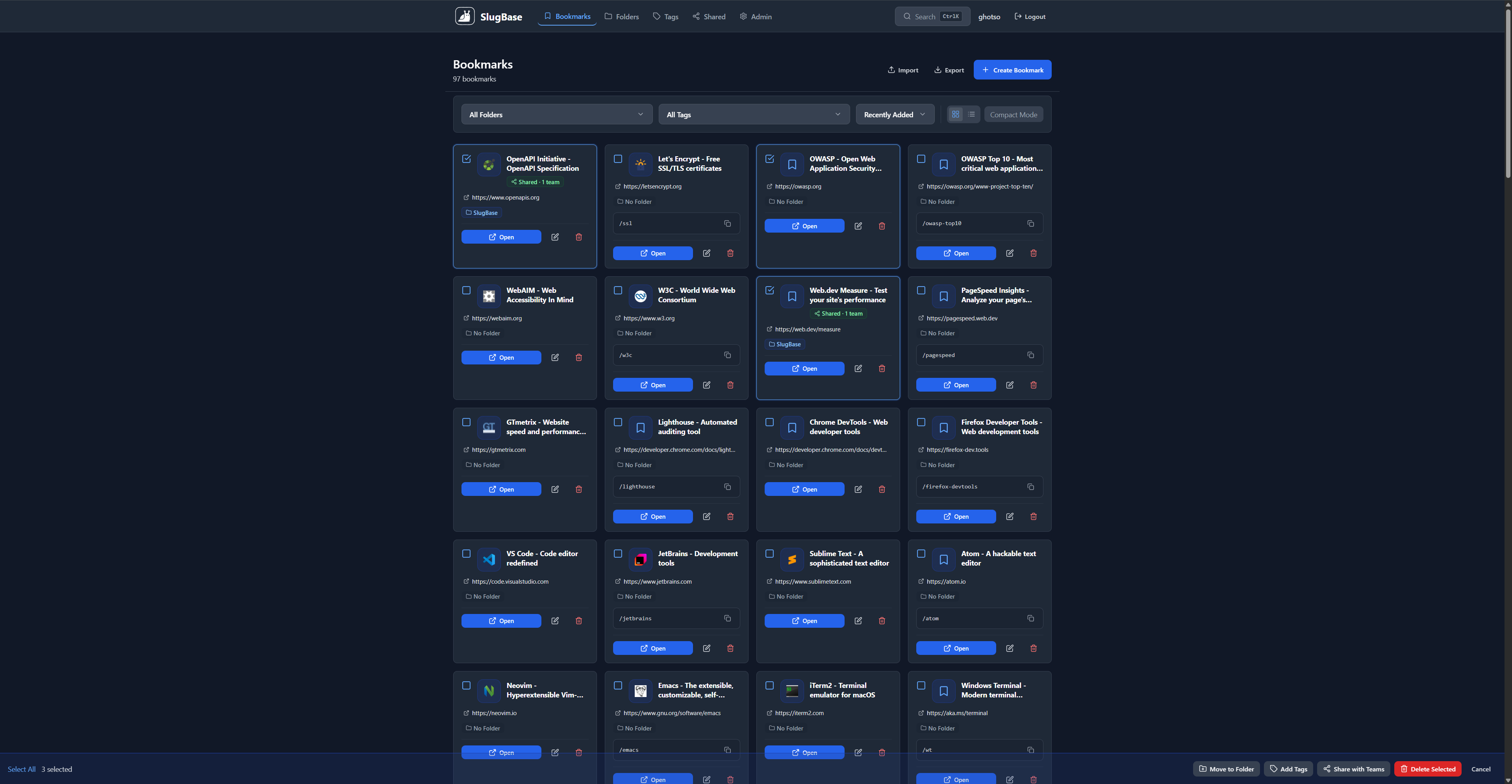Enable Compact Mode

(x=1014, y=114)
